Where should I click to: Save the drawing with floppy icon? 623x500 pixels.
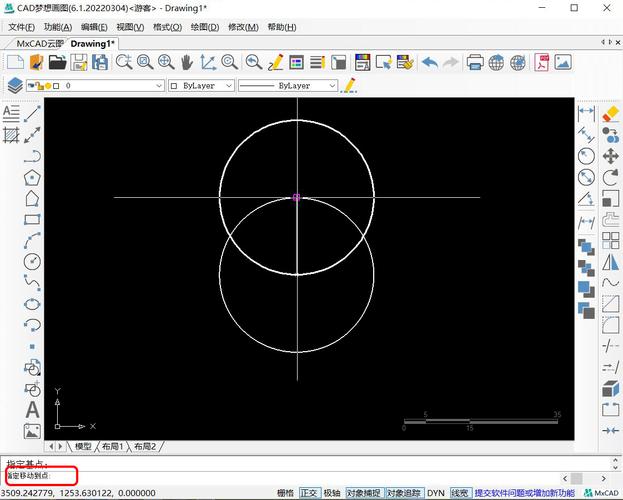(79, 62)
